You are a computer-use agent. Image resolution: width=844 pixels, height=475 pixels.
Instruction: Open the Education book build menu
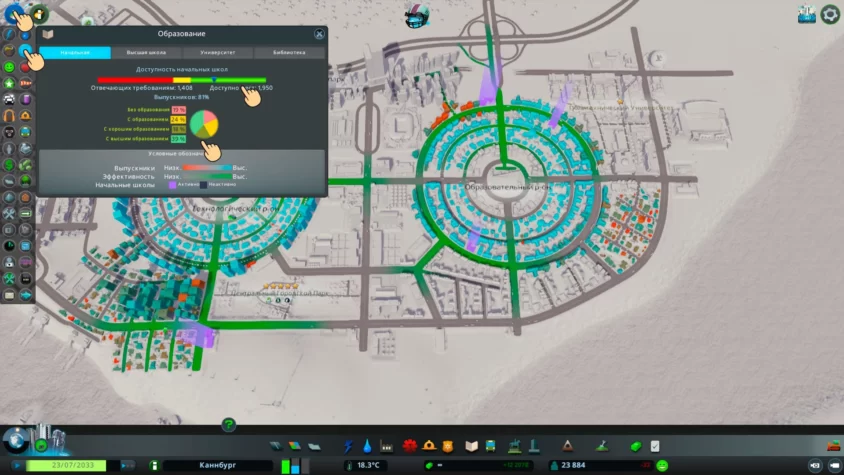click(x=472, y=446)
